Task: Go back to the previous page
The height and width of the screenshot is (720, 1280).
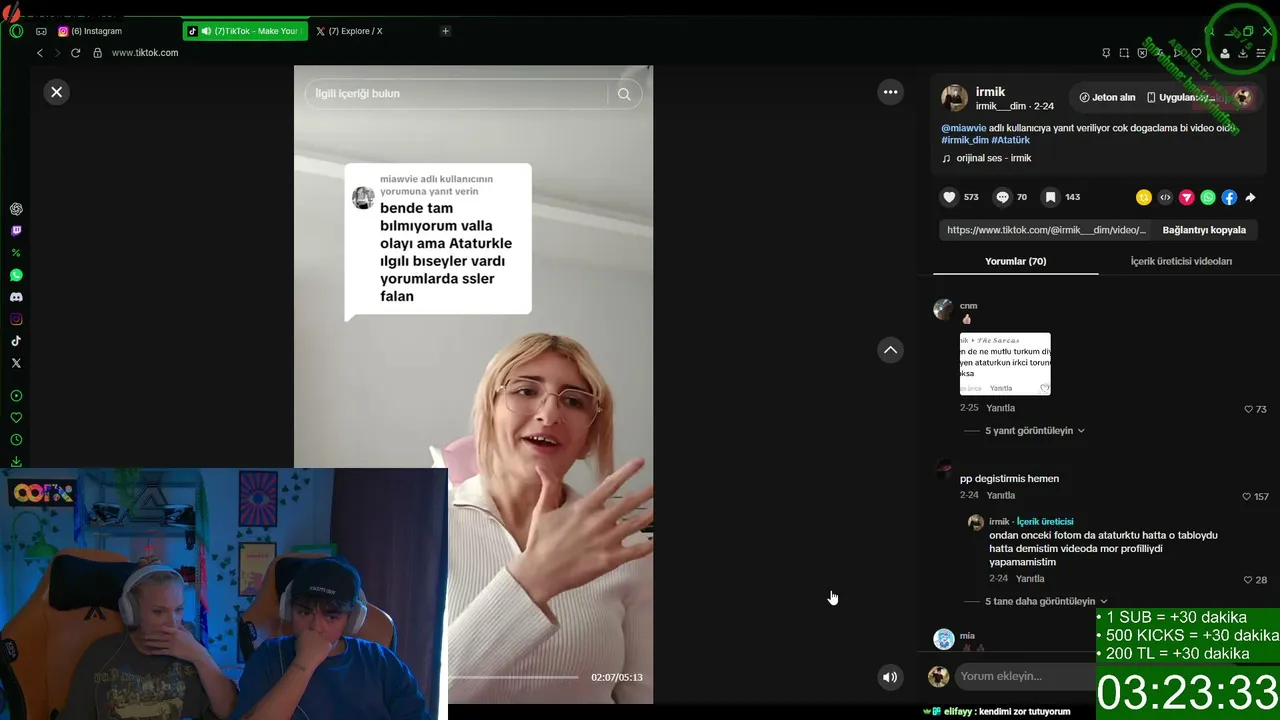Action: (40, 53)
